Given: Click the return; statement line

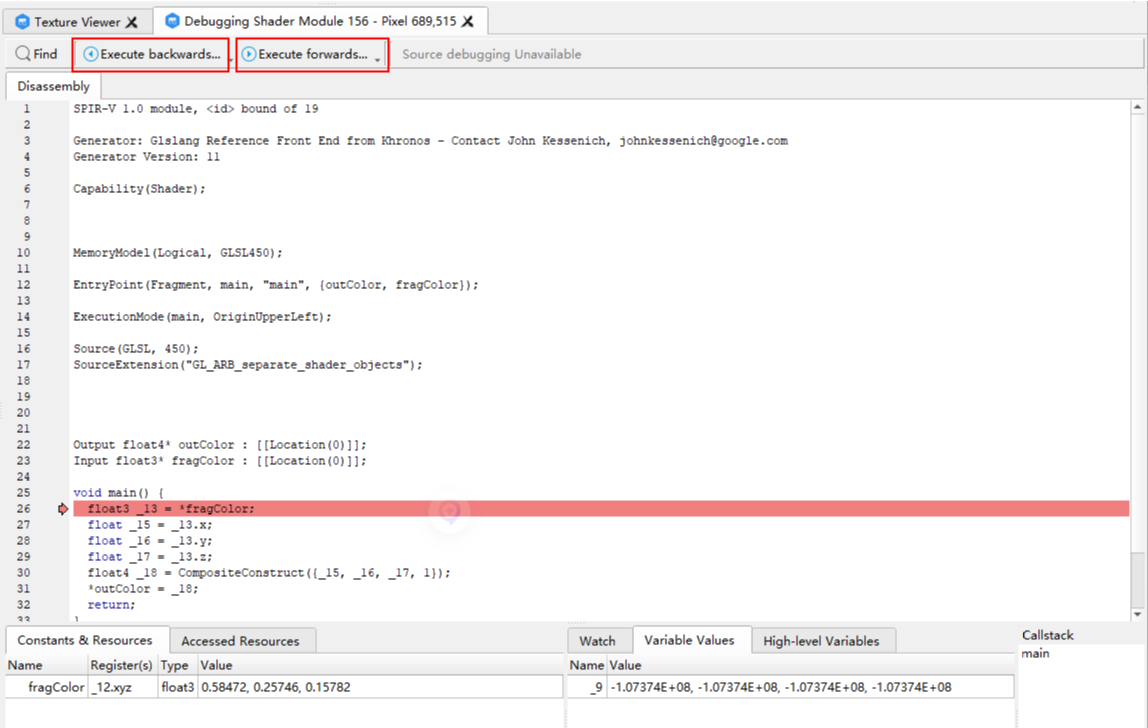Looking at the screenshot, I should (x=111, y=605).
